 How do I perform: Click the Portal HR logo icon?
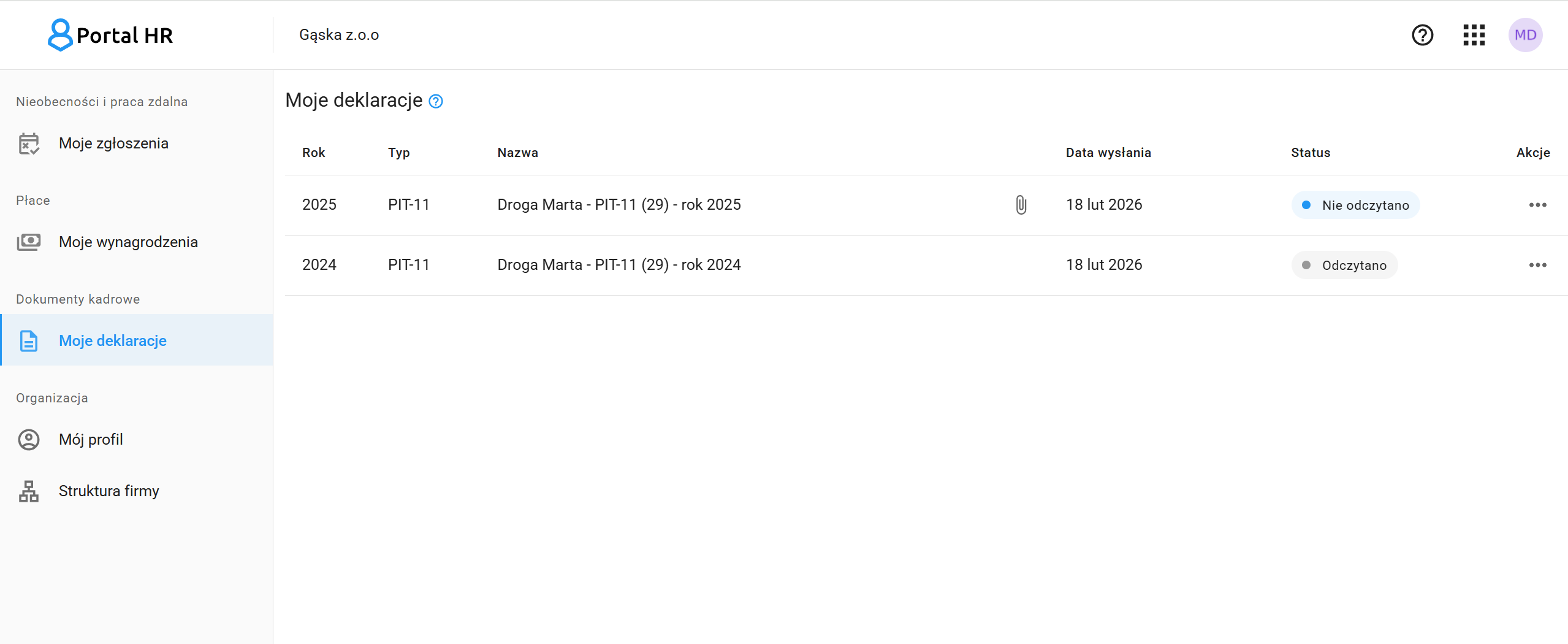[x=60, y=35]
